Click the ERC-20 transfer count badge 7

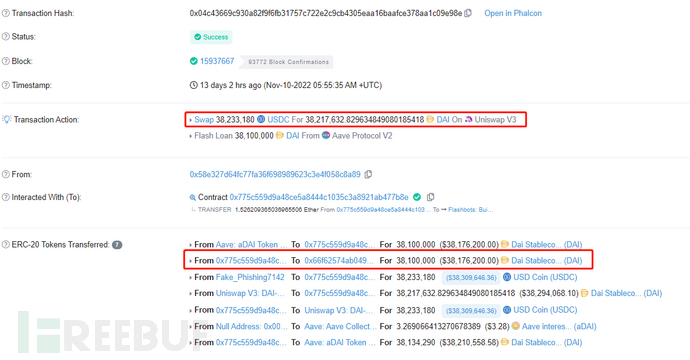pyautogui.click(x=117, y=245)
